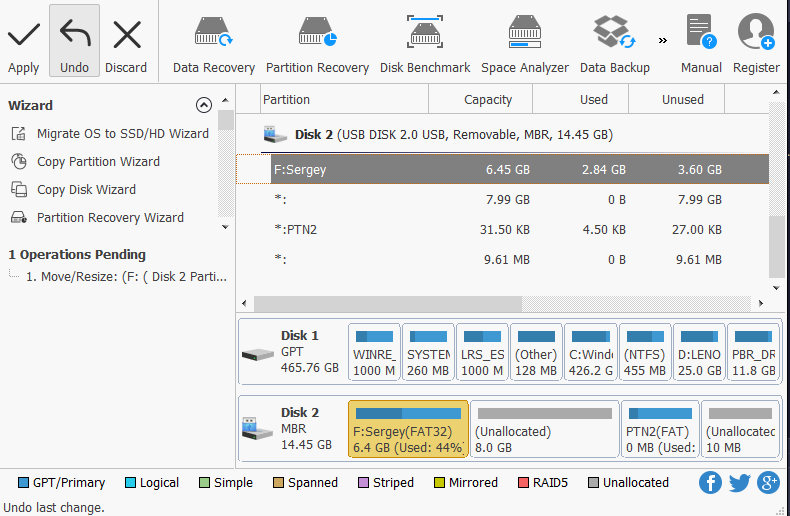The width and height of the screenshot is (790, 516).
Task: Open the Manual help icon
Action: pyautogui.click(x=701, y=45)
